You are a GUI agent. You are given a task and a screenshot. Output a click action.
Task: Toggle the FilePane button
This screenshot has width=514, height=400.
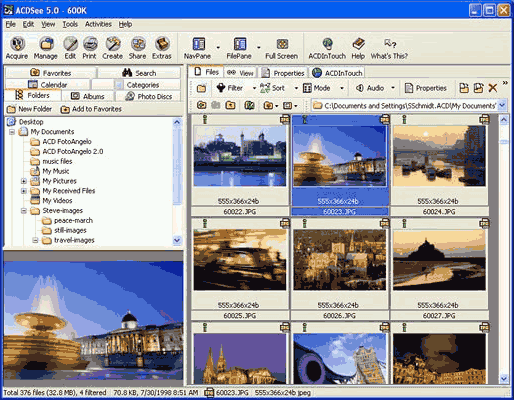point(239,49)
